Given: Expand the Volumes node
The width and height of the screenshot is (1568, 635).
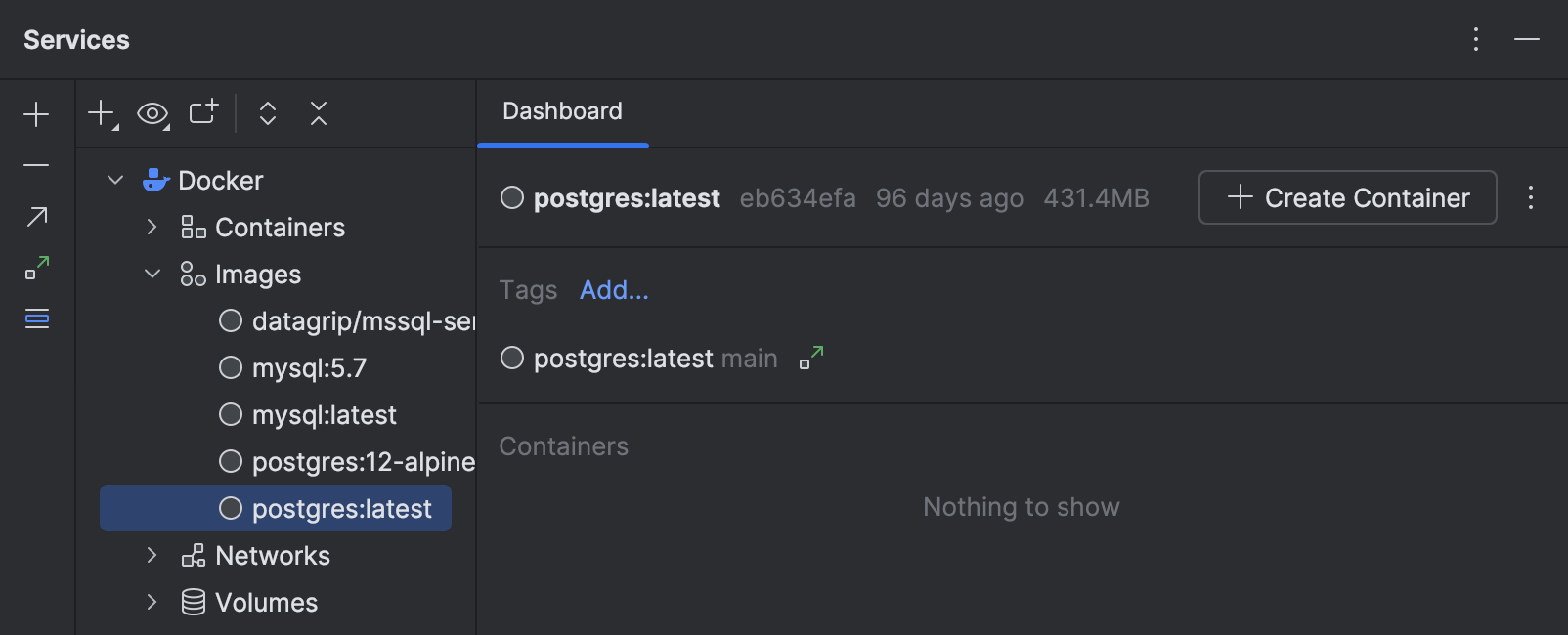Looking at the screenshot, I should coord(152,602).
